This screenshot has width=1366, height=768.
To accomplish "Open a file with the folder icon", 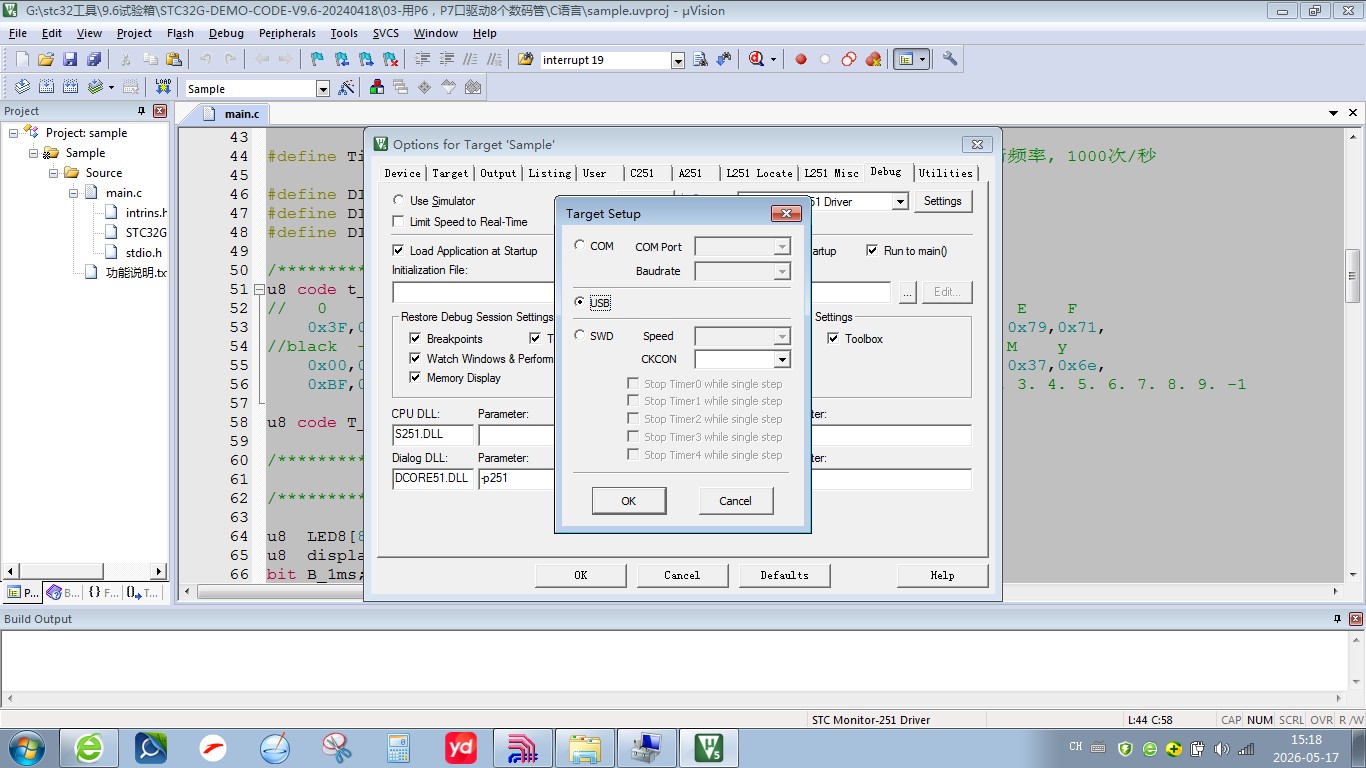I will point(46,60).
